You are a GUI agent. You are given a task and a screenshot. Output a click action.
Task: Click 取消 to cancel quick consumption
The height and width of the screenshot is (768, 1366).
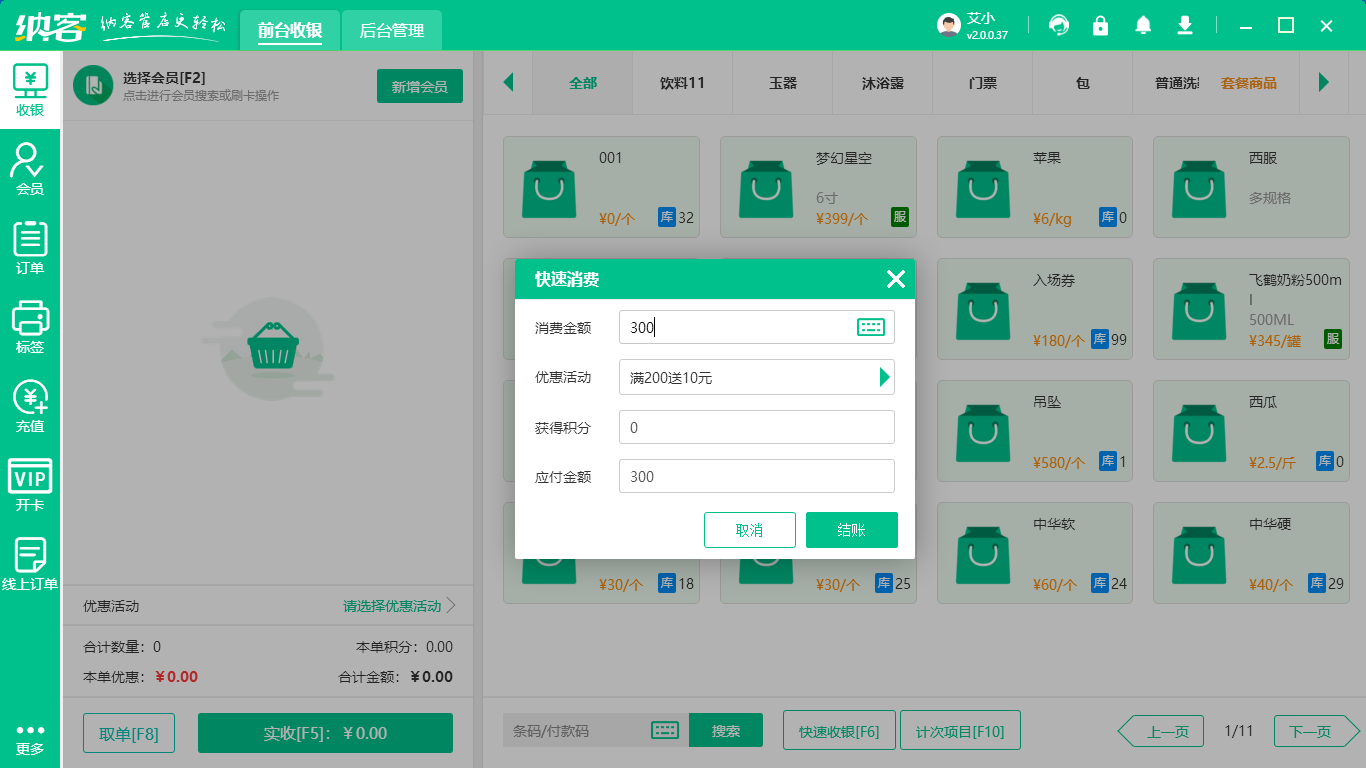click(x=749, y=530)
